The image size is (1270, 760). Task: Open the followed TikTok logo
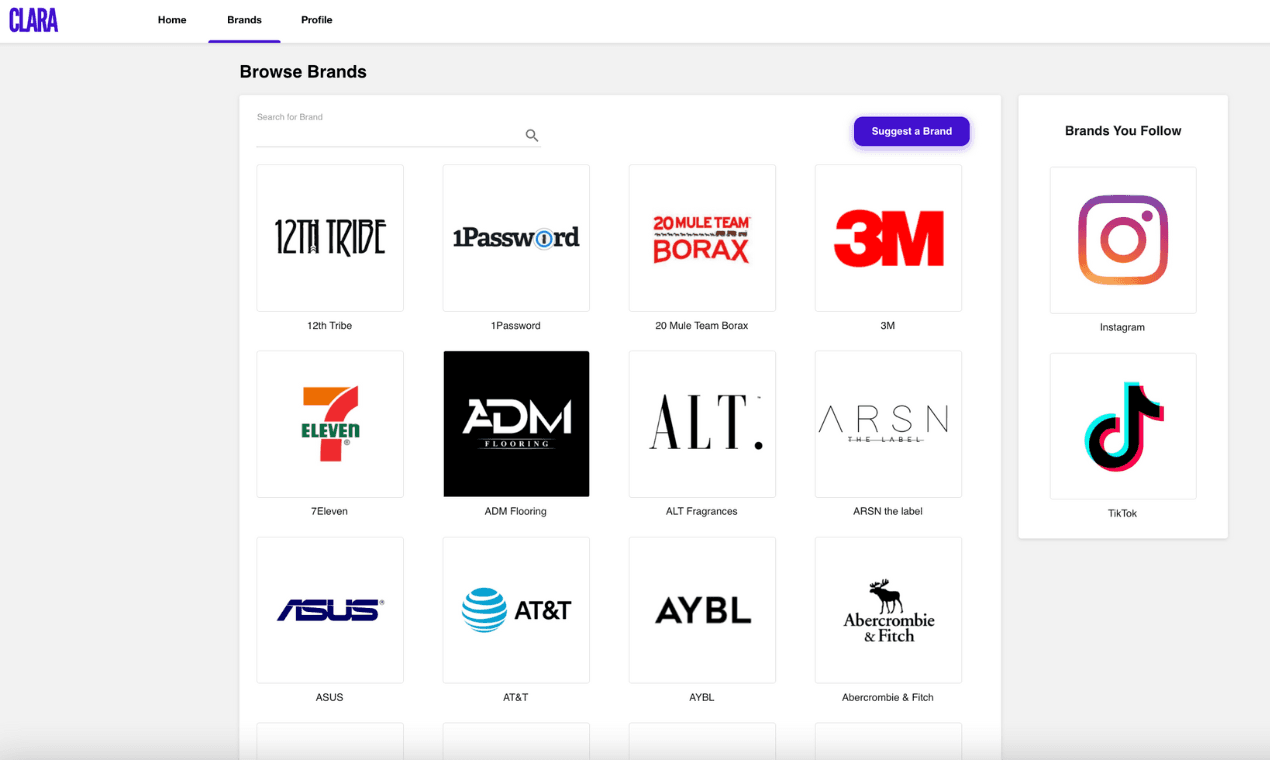tap(1123, 426)
